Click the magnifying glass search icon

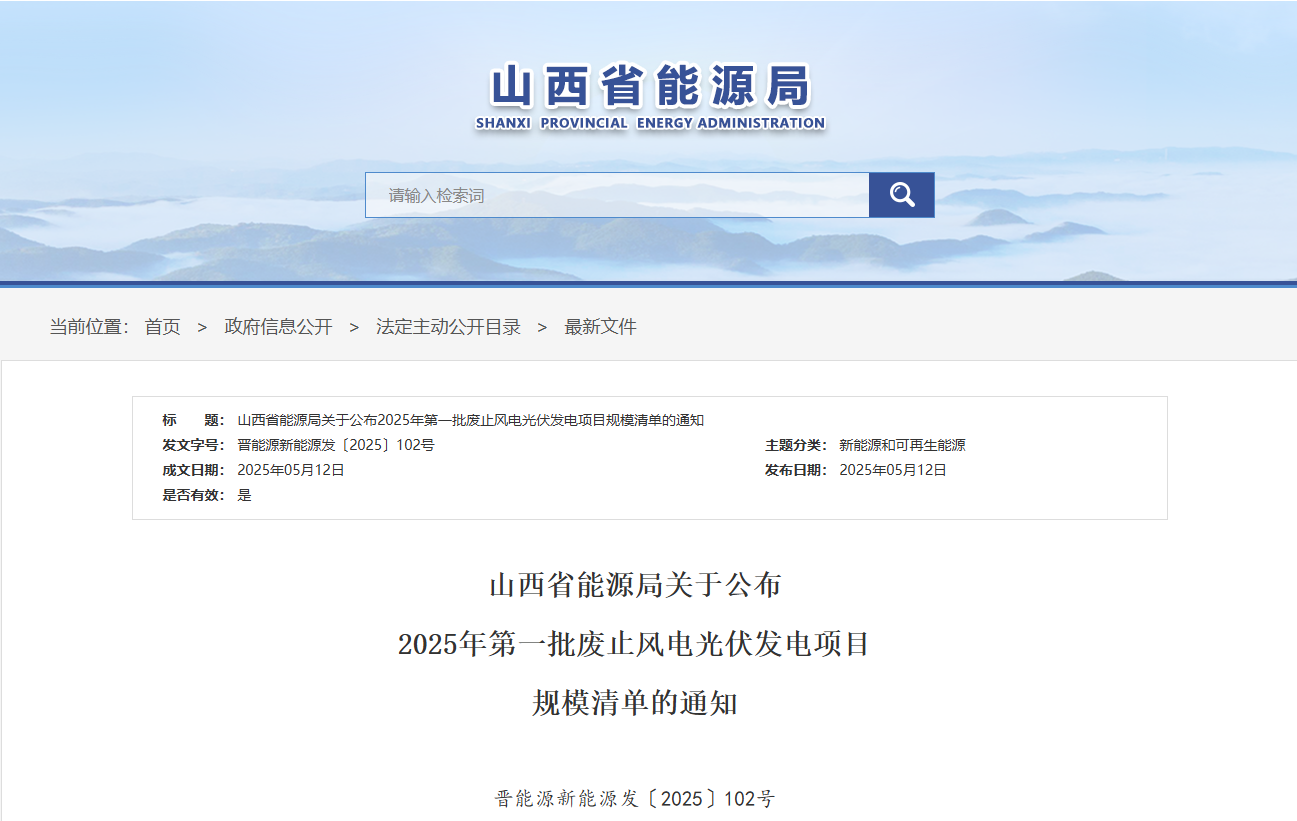(x=901, y=195)
